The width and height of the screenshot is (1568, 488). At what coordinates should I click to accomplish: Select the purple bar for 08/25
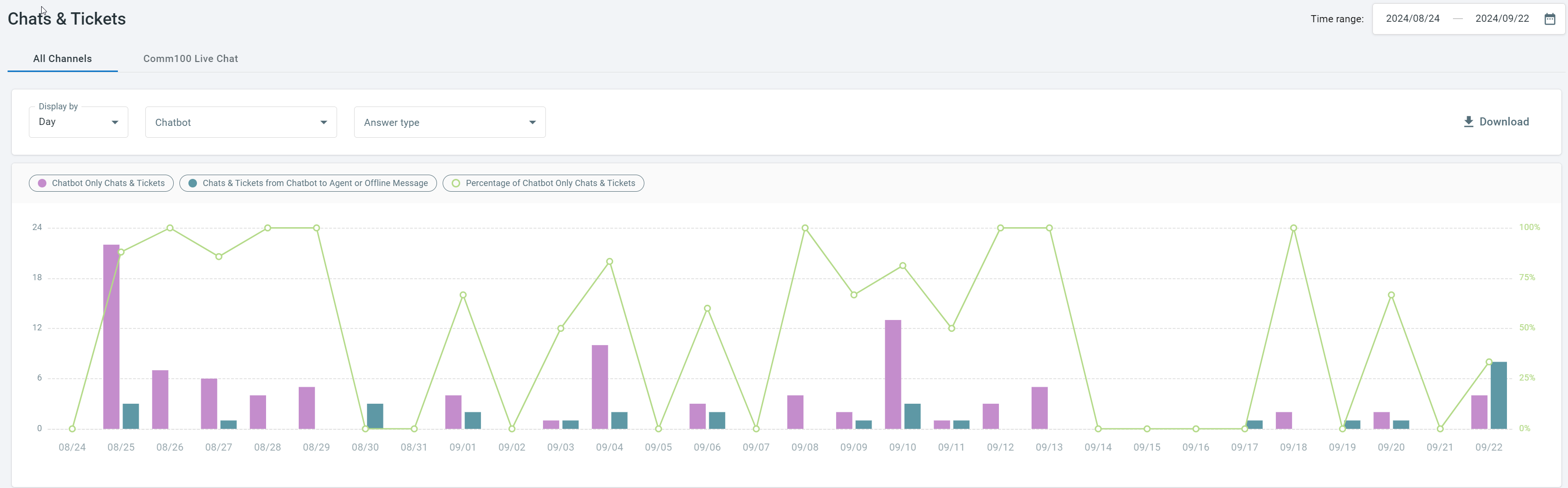click(x=111, y=337)
